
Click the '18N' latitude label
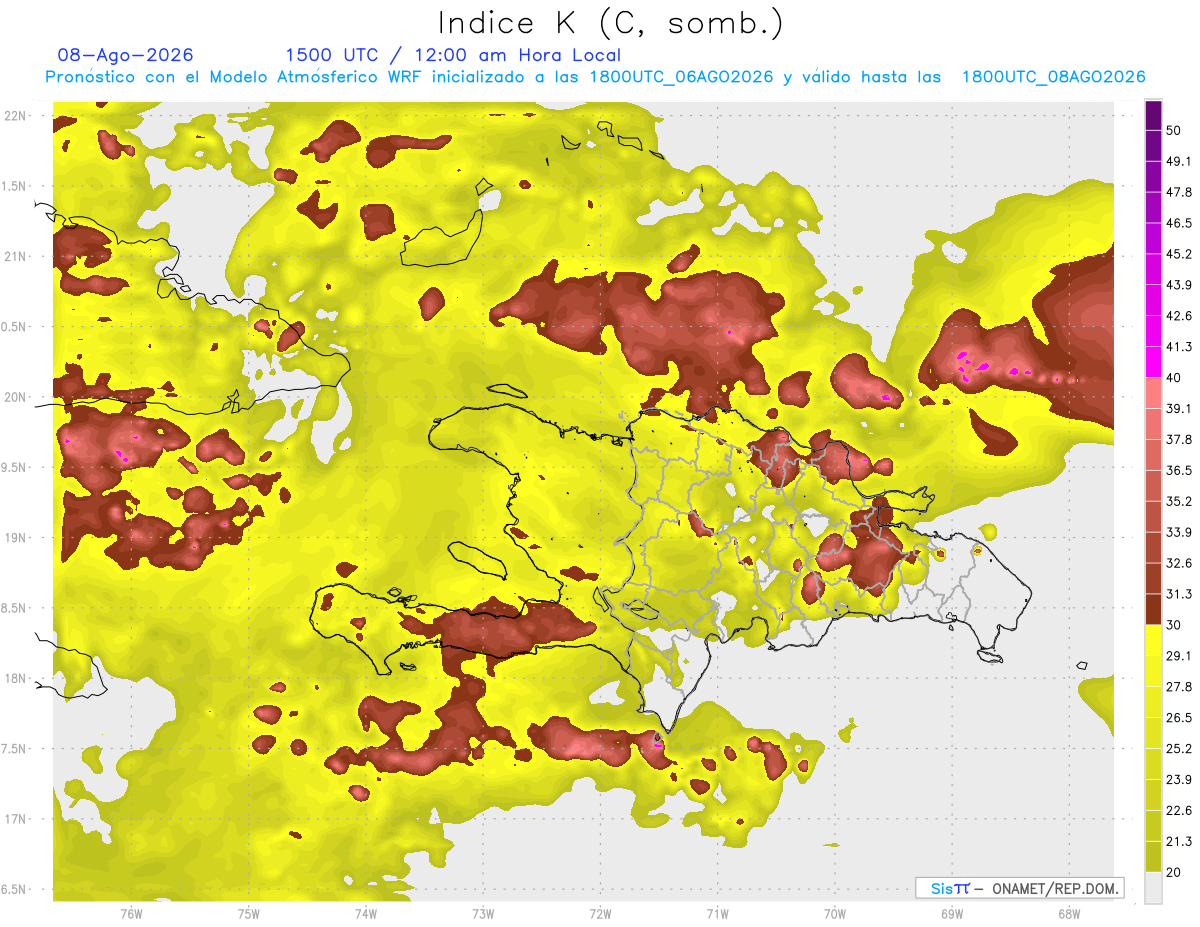[14, 678]
